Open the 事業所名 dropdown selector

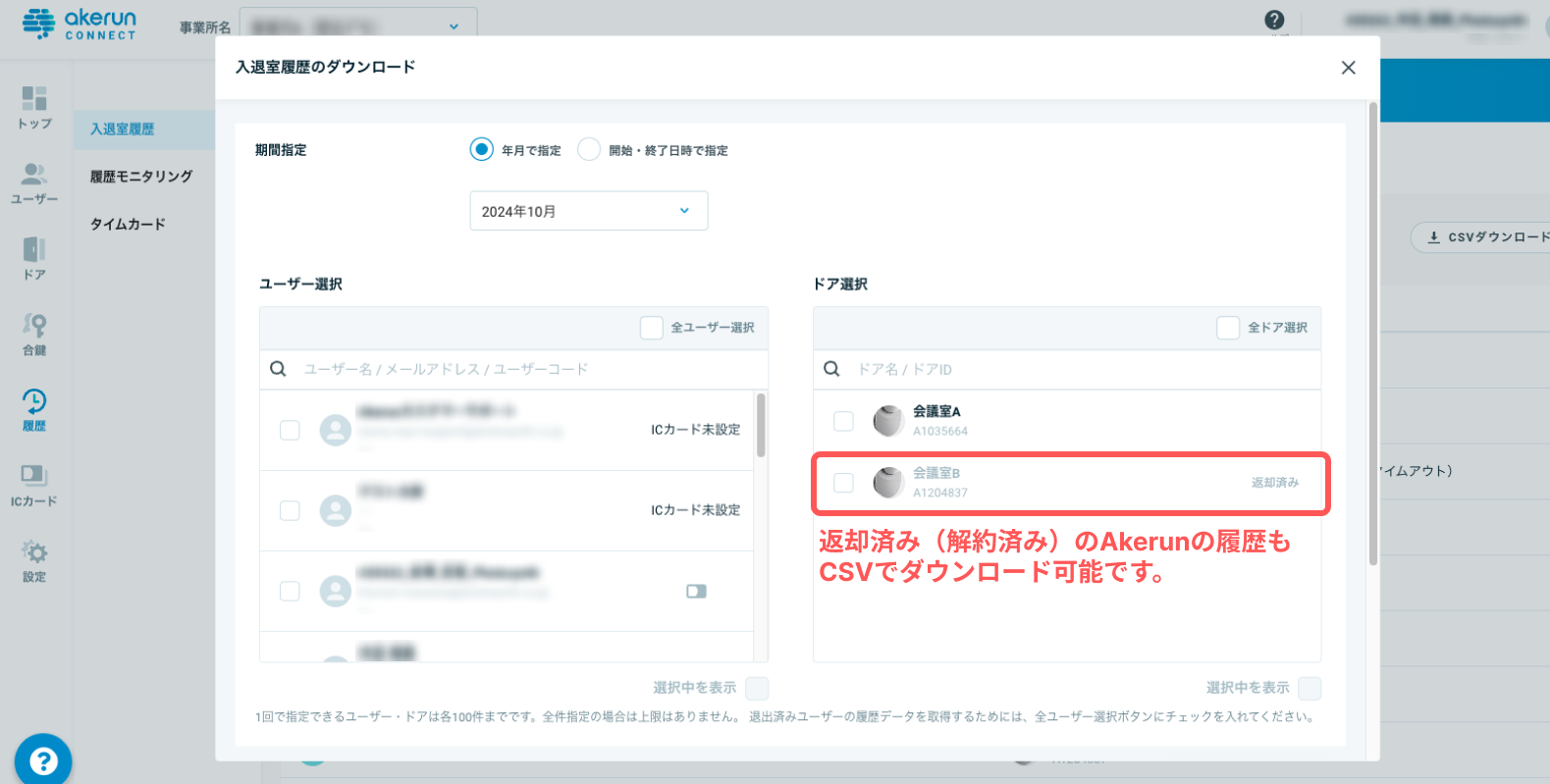click(x=359, y=26)
